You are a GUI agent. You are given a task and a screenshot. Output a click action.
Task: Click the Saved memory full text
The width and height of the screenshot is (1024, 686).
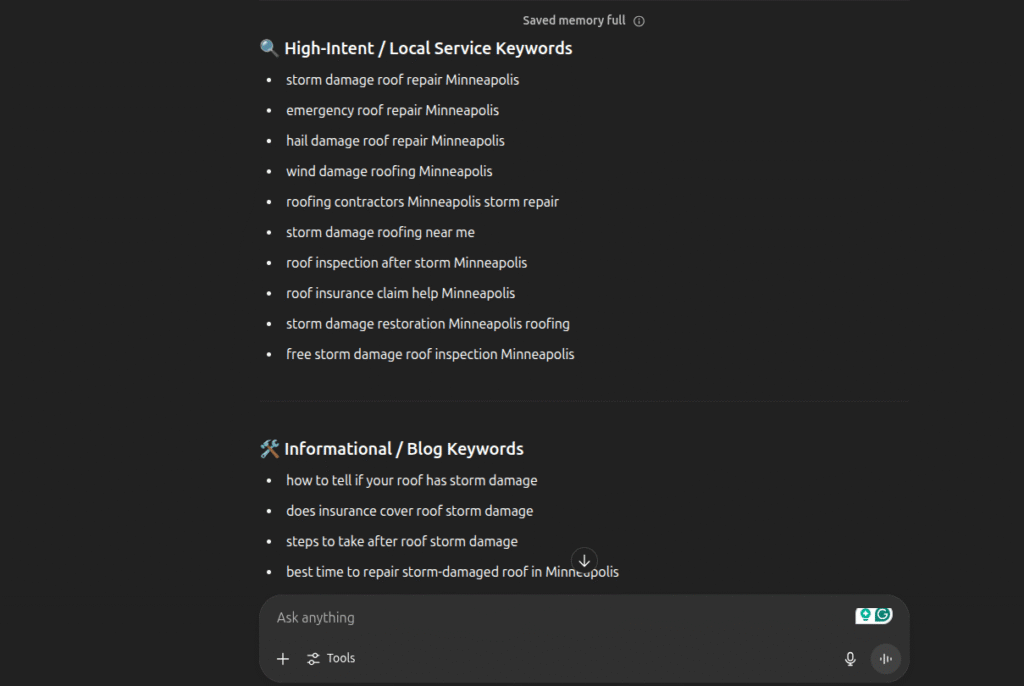tap(573, 20)
